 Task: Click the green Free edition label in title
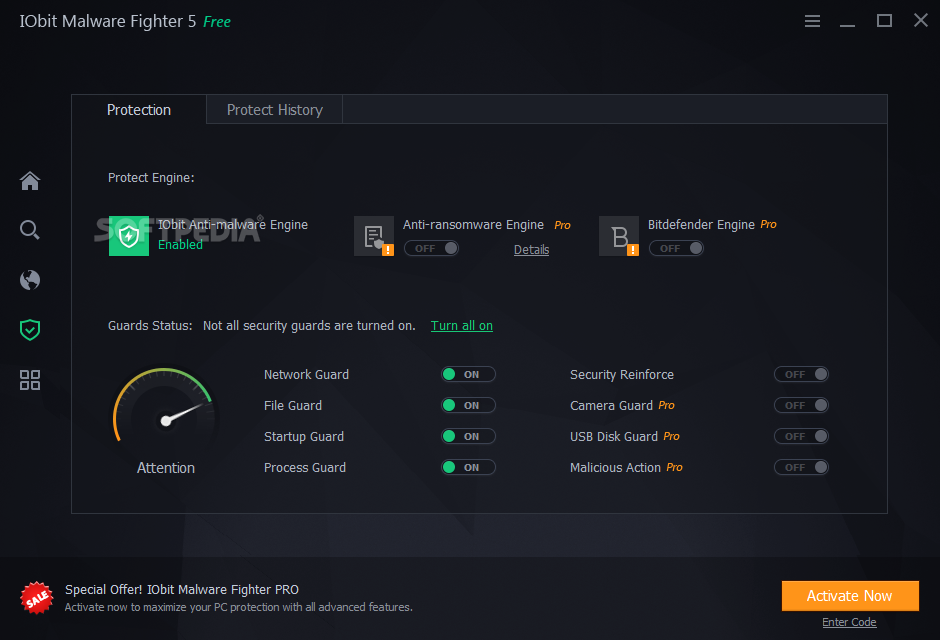[216, 22]
